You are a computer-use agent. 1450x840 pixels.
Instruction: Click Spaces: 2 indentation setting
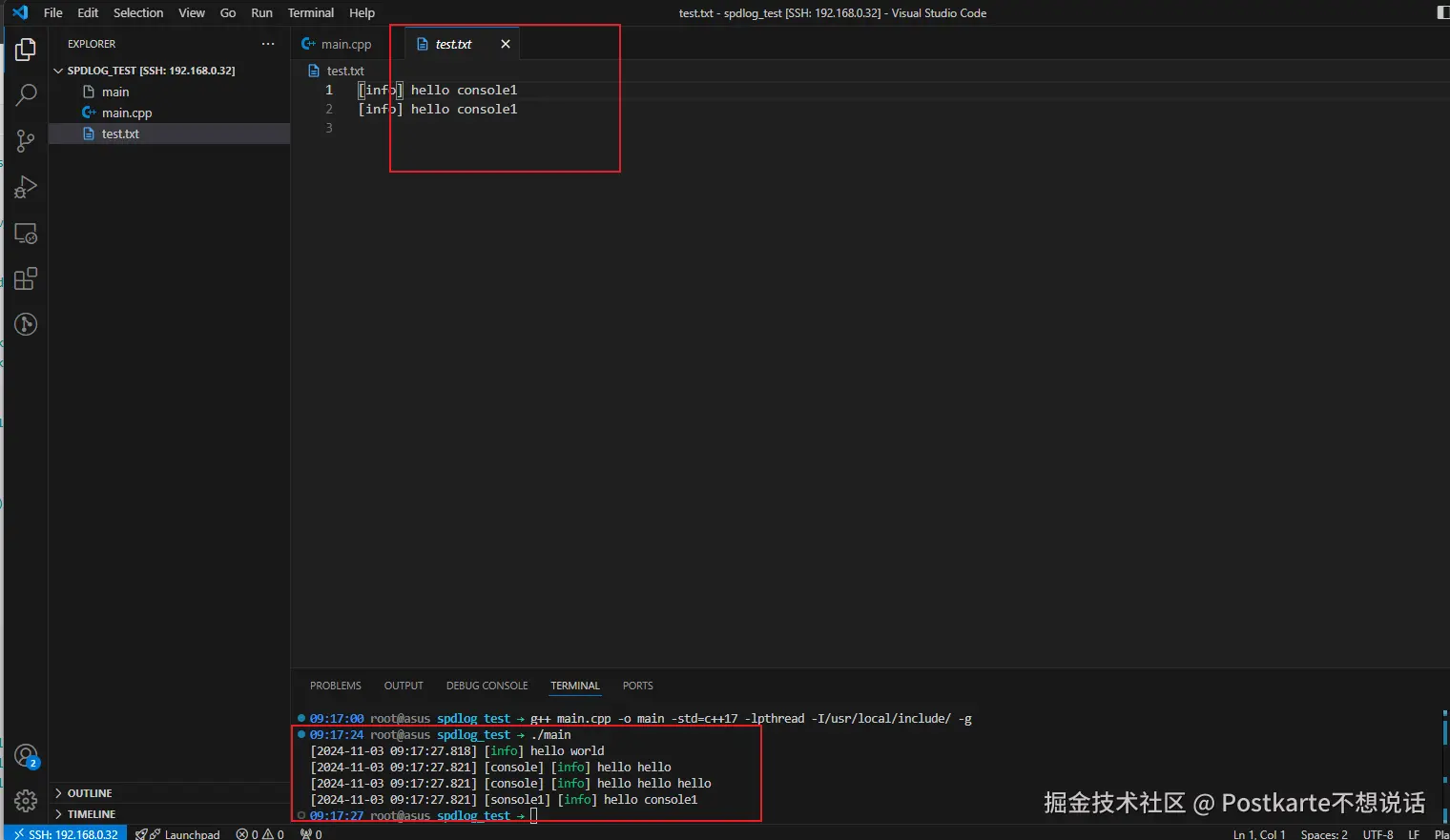(1324, 833)
